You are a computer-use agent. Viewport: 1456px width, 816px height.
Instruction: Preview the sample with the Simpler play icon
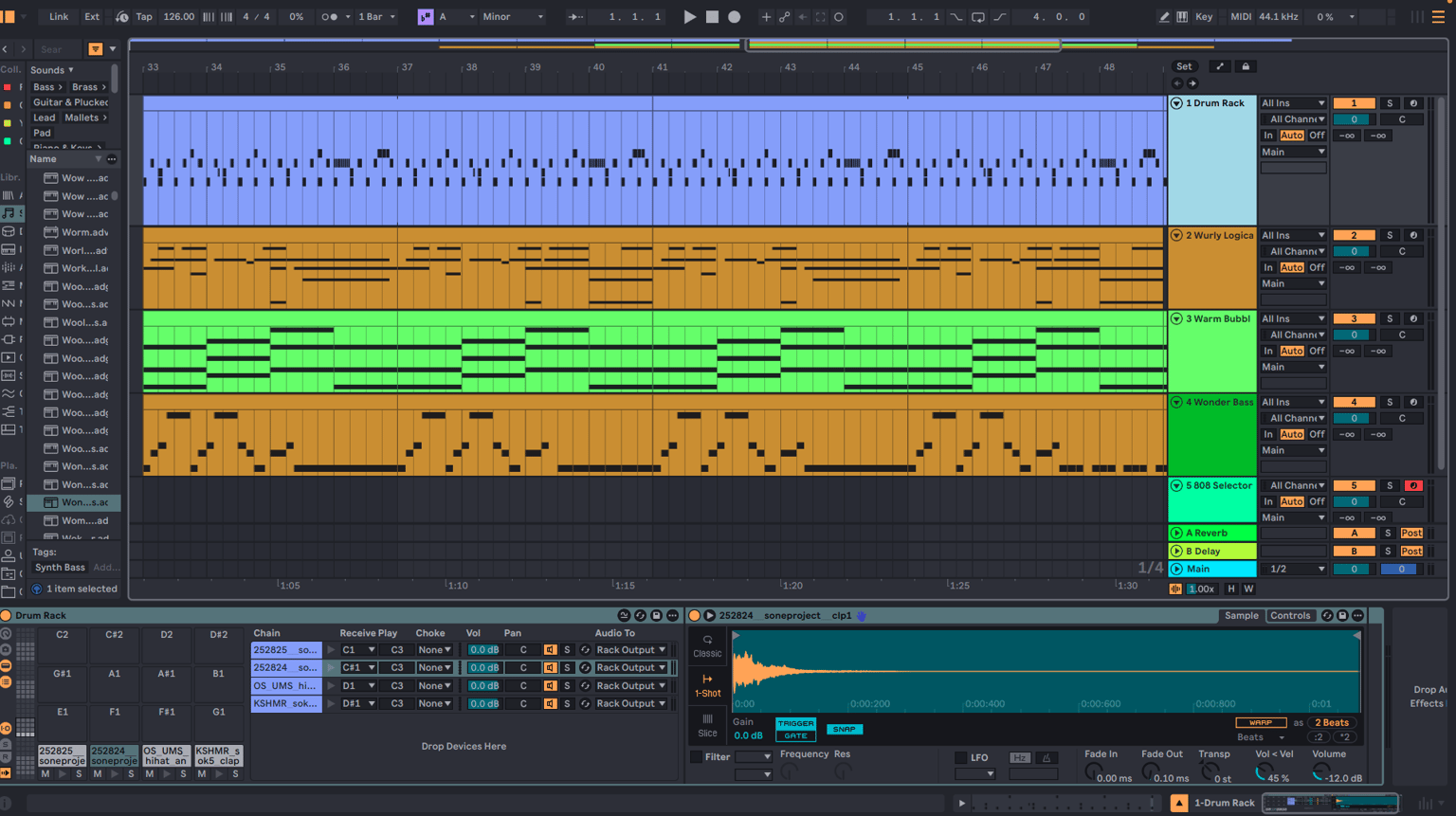(709, 616)
